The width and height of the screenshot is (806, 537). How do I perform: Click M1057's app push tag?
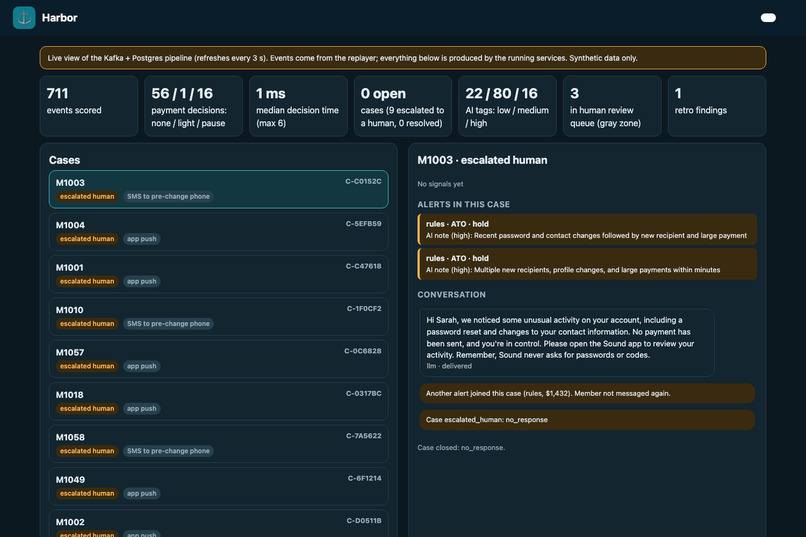141,366
